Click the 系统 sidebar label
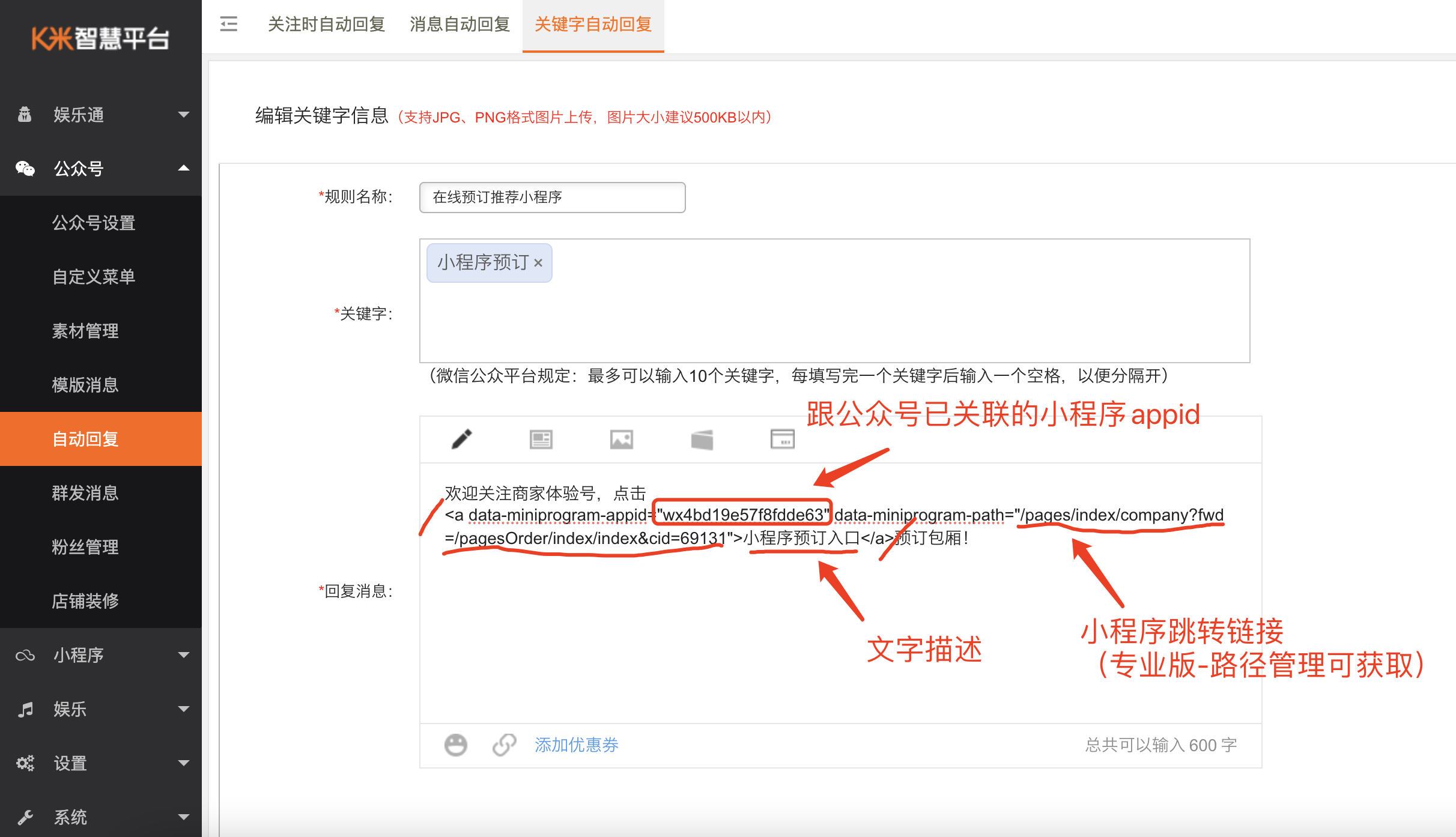1456x837 pixels. click(x=70, y=817)
